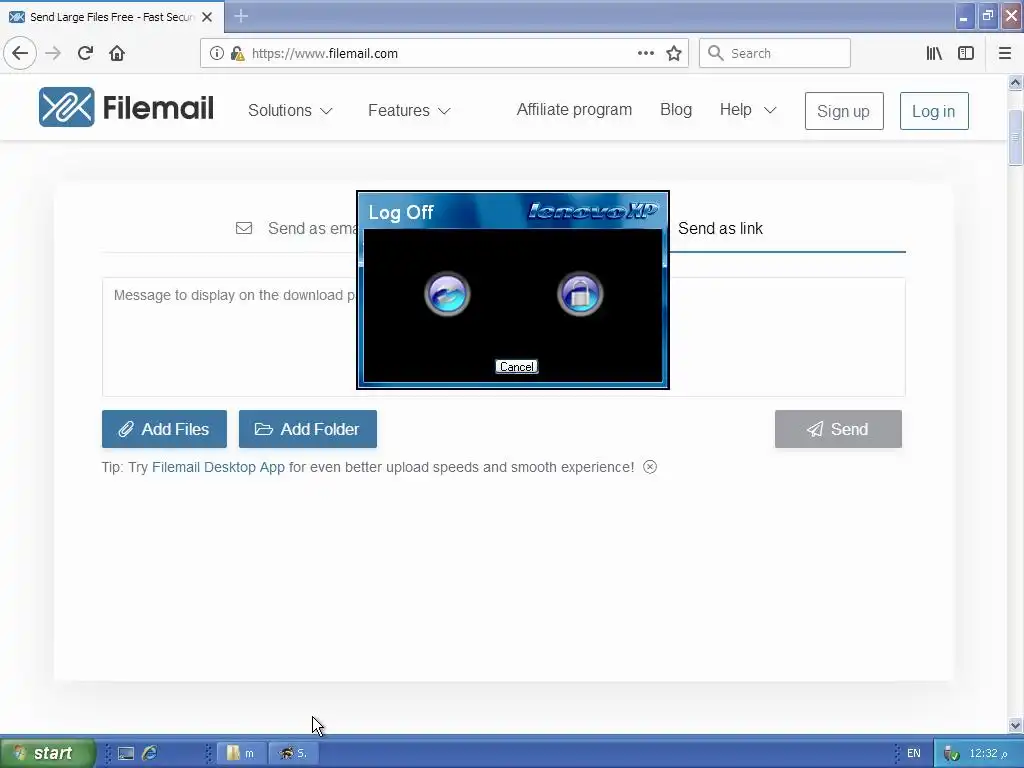
Task: Click the system tray security icon
Action: coord(952,754)
